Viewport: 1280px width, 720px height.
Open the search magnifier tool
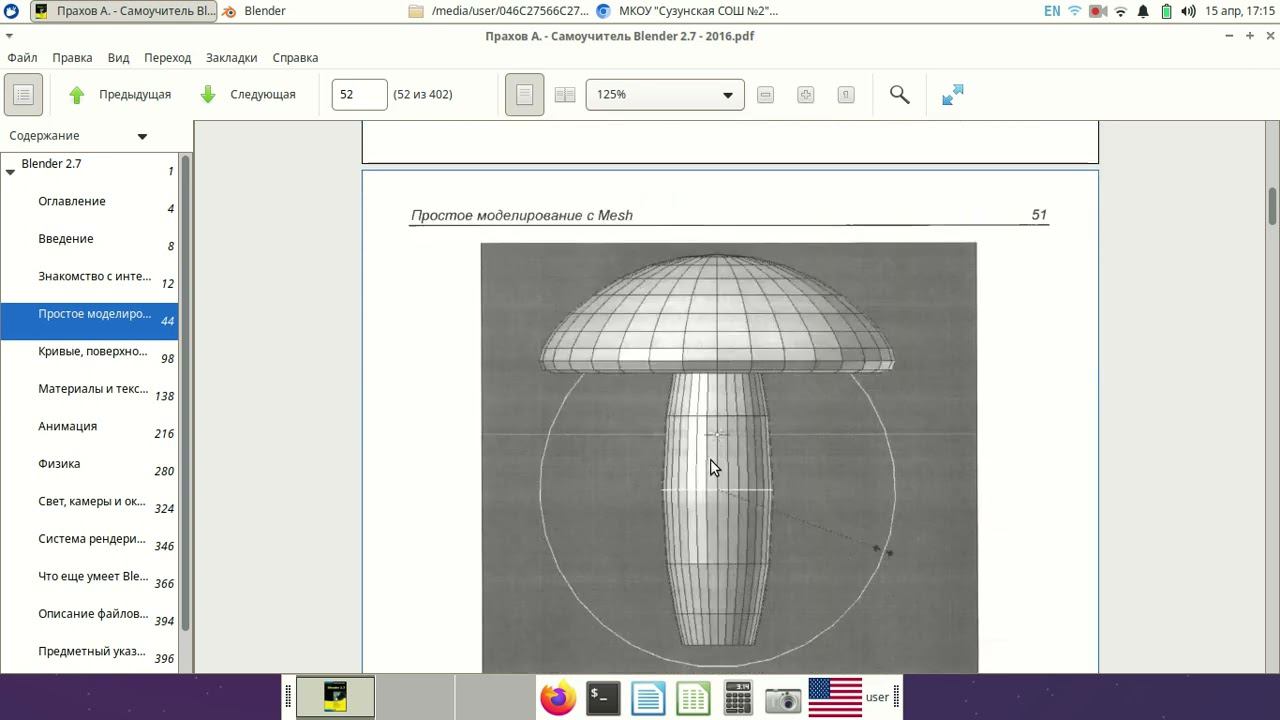click(x=899, y=95)
